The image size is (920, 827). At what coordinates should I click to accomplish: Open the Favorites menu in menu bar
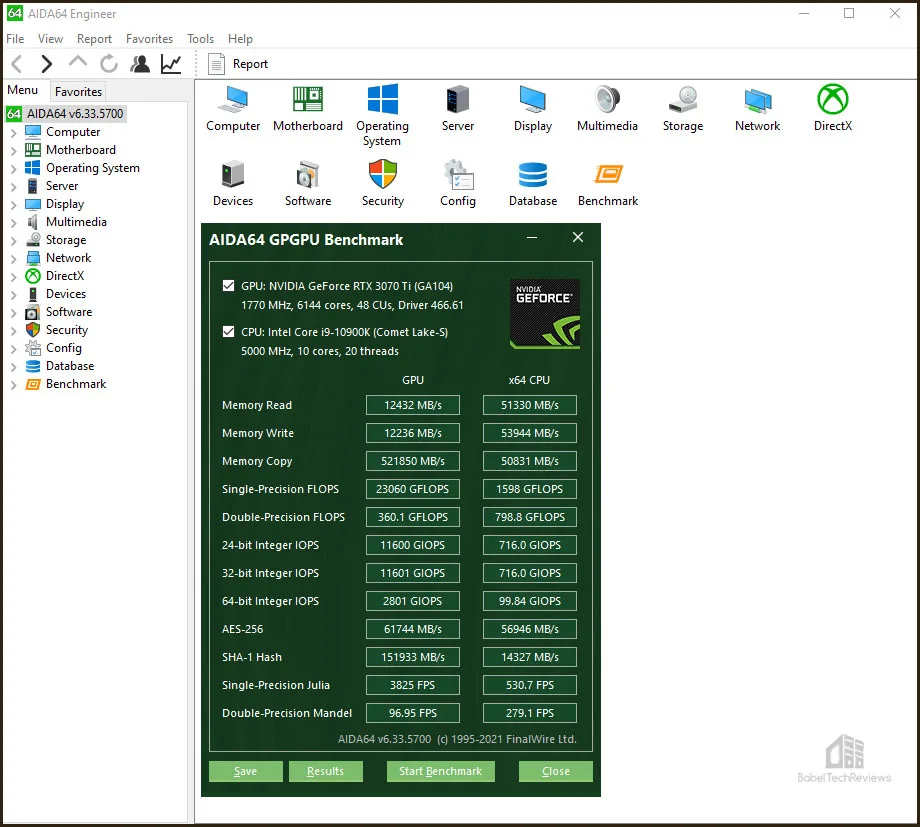coord(150,39)
